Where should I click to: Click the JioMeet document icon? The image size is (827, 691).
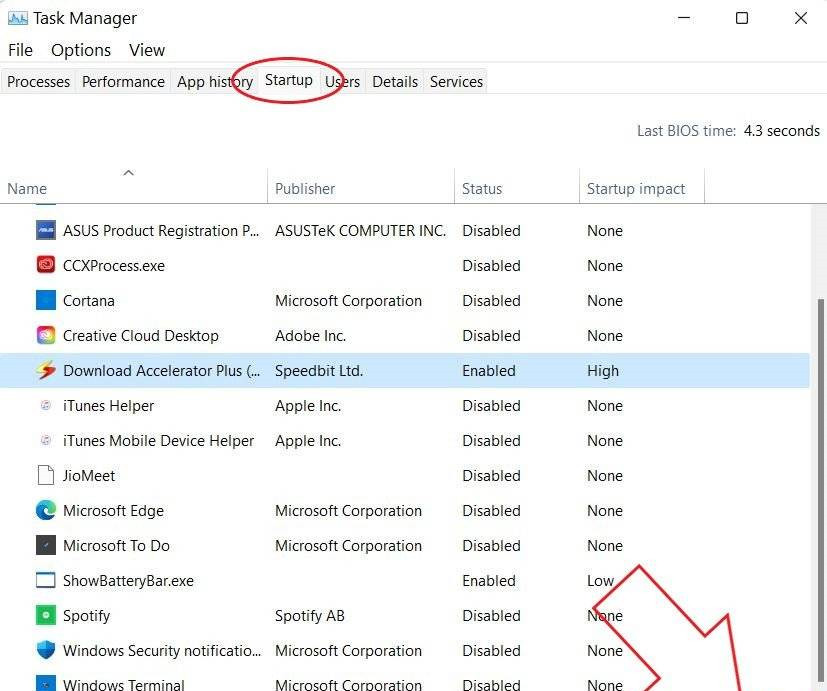point(46,475)
